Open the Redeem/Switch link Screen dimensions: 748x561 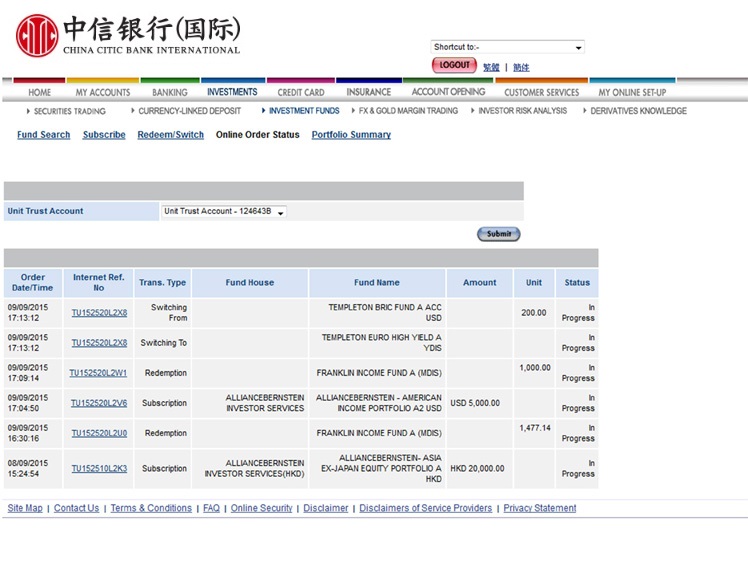(x=170, y=135)
